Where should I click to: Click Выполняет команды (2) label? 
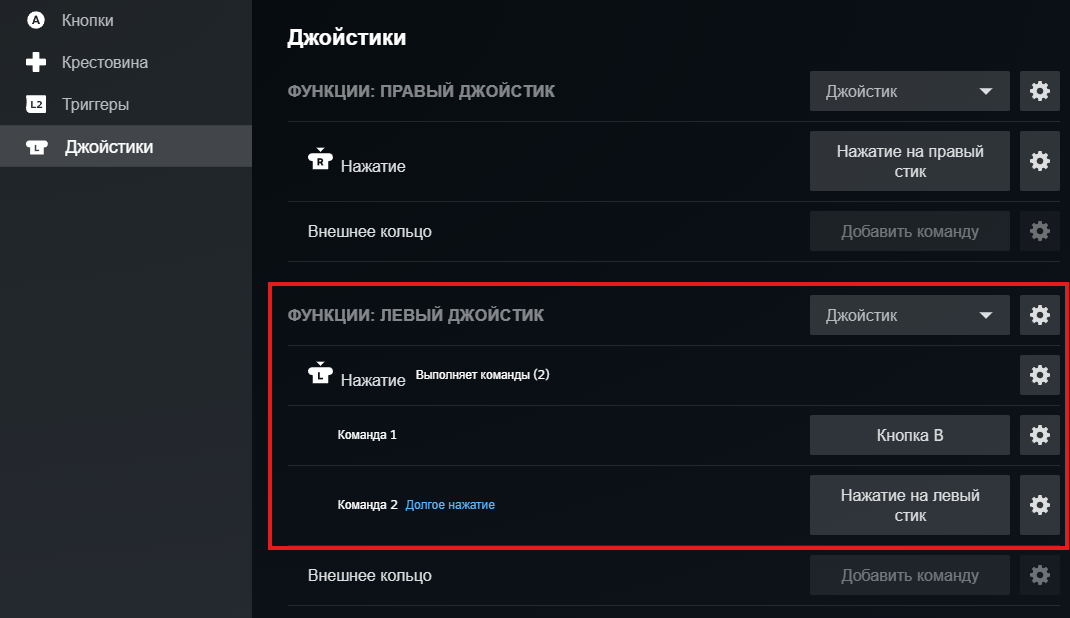(x=483, y=376)
